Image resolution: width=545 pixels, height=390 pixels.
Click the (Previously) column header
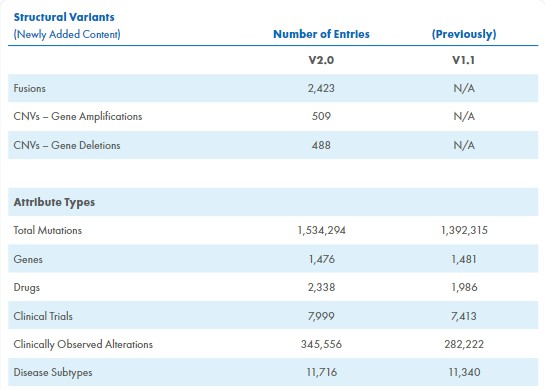pos(464,34)
